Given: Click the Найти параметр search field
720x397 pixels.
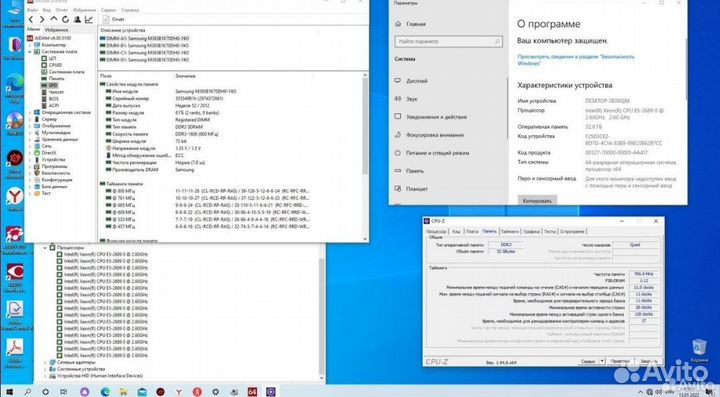Looking at the screenshot, I should coord(448,41).
